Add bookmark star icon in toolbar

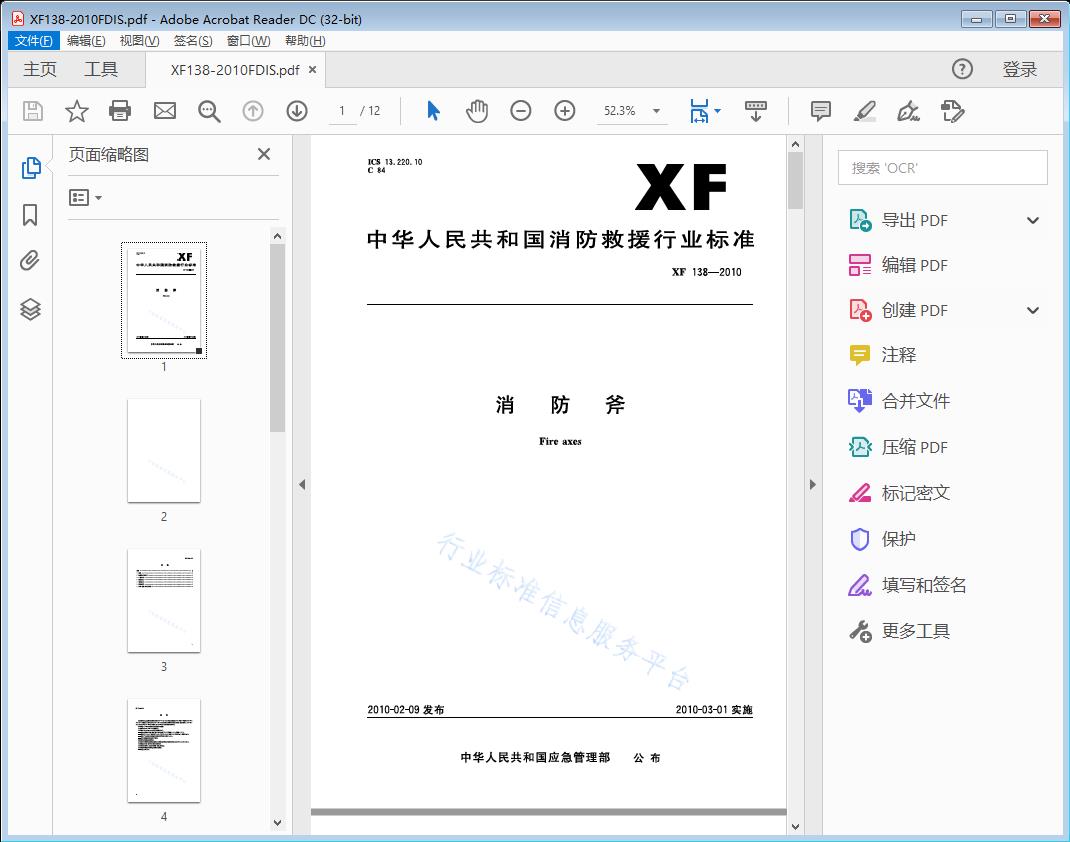[77, 111]
